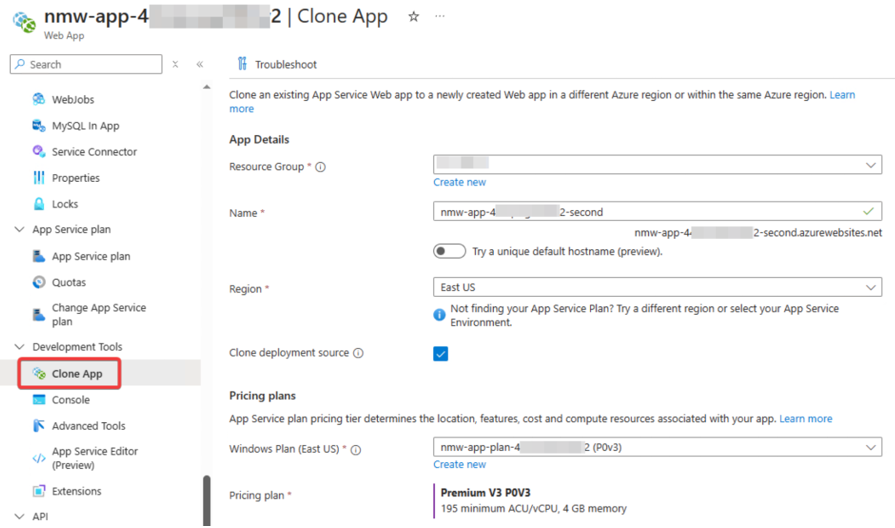
Task: Open the Region dropdown showing East US
Action: click(658, 287)
